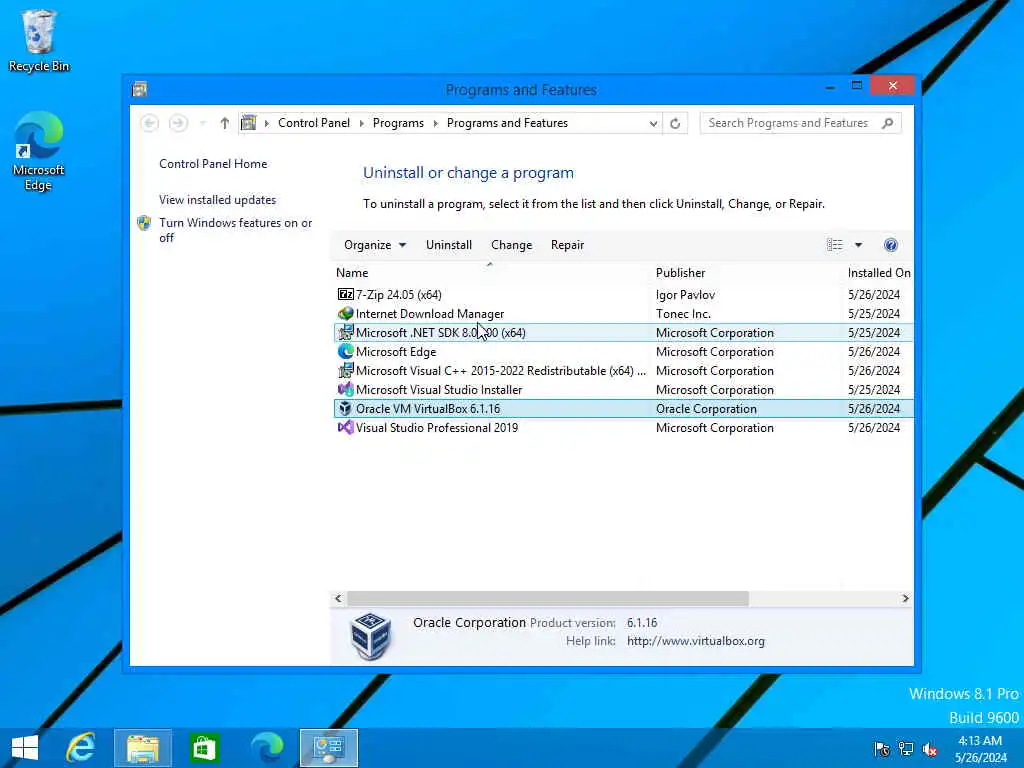Screen dimensions: 1024x768
Task: Select Microsoft Visual Studio Installer entry
Action: pyautogui.click(x=624, y=389)
